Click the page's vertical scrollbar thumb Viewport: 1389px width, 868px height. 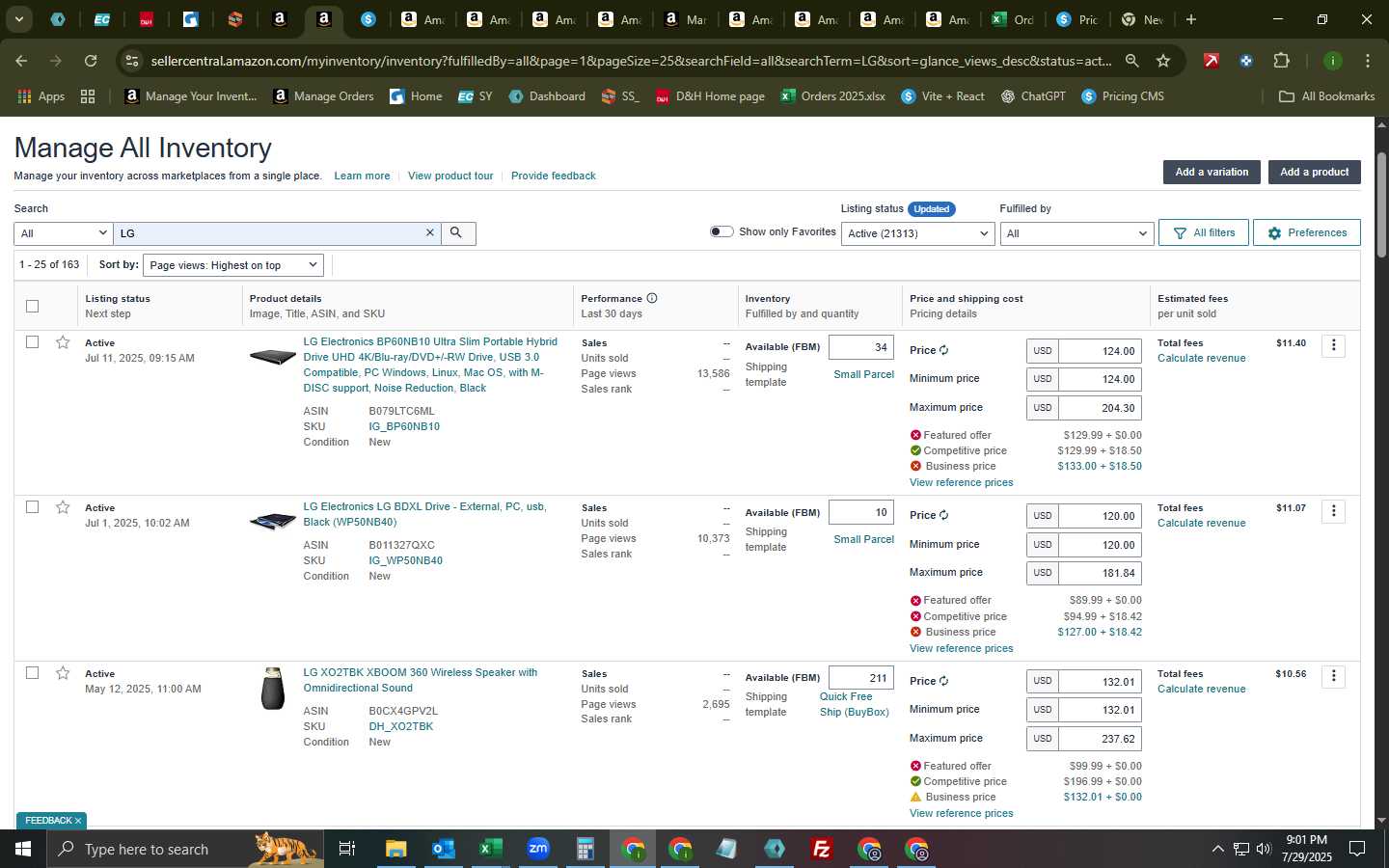pos(1381,204)
